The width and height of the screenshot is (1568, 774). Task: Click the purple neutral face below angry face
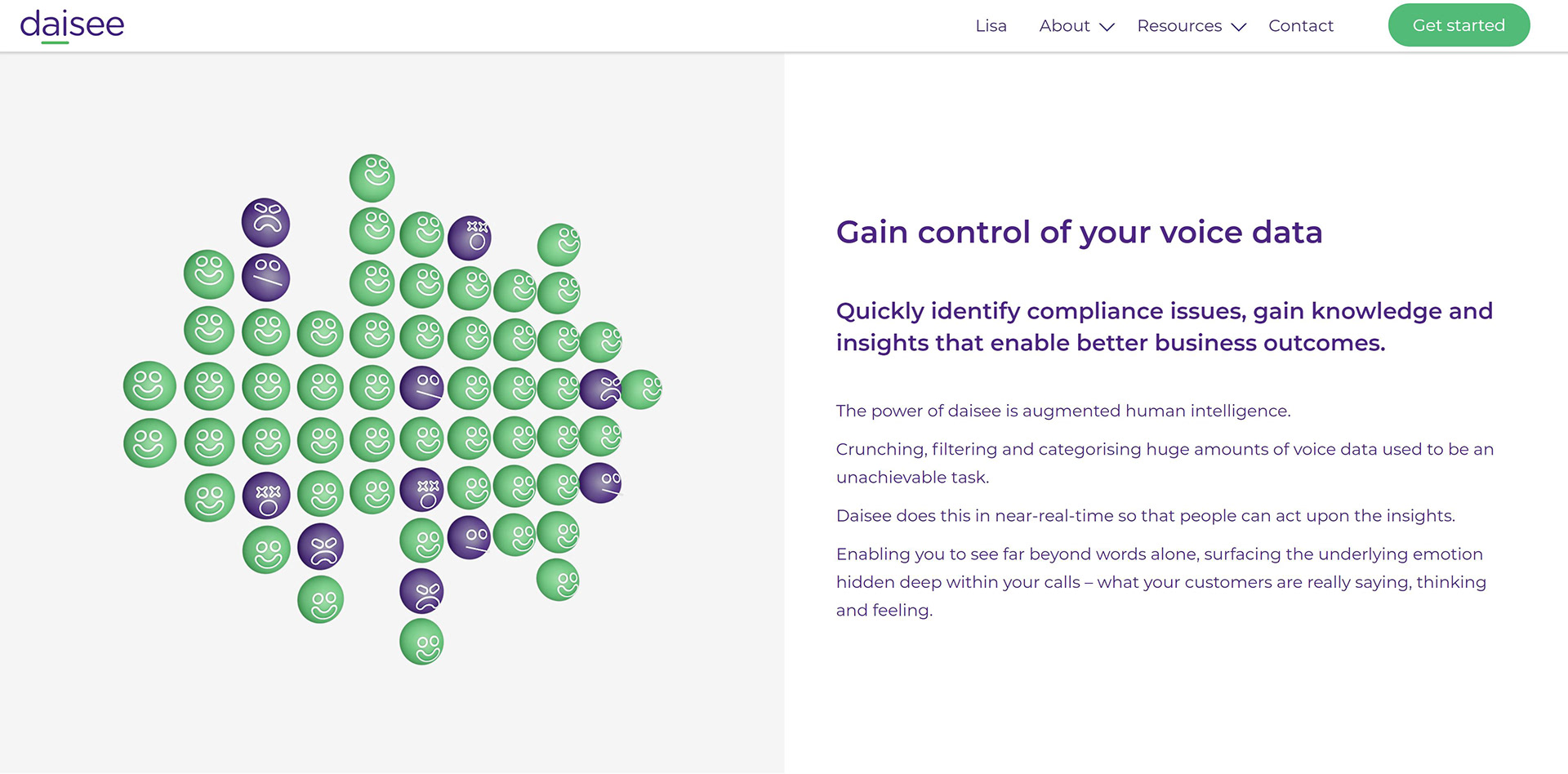[266, 278]
